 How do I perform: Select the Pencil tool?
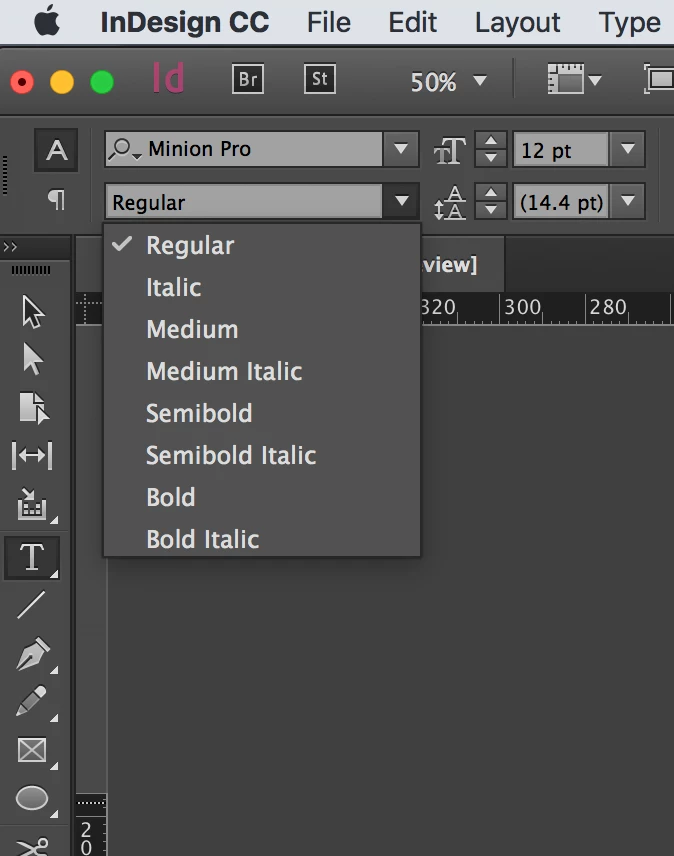32,701
